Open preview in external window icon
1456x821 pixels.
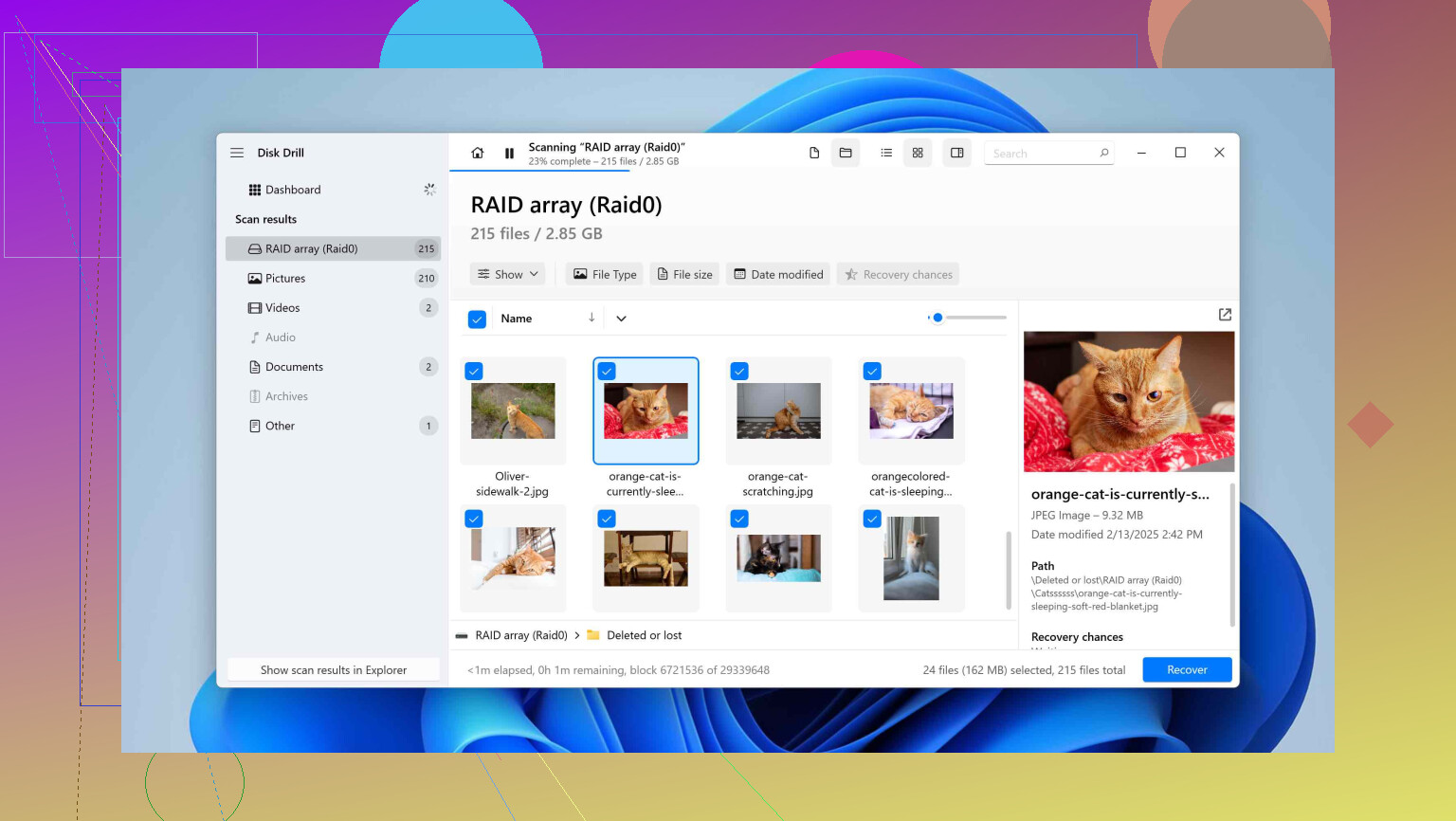point(1225,315)
